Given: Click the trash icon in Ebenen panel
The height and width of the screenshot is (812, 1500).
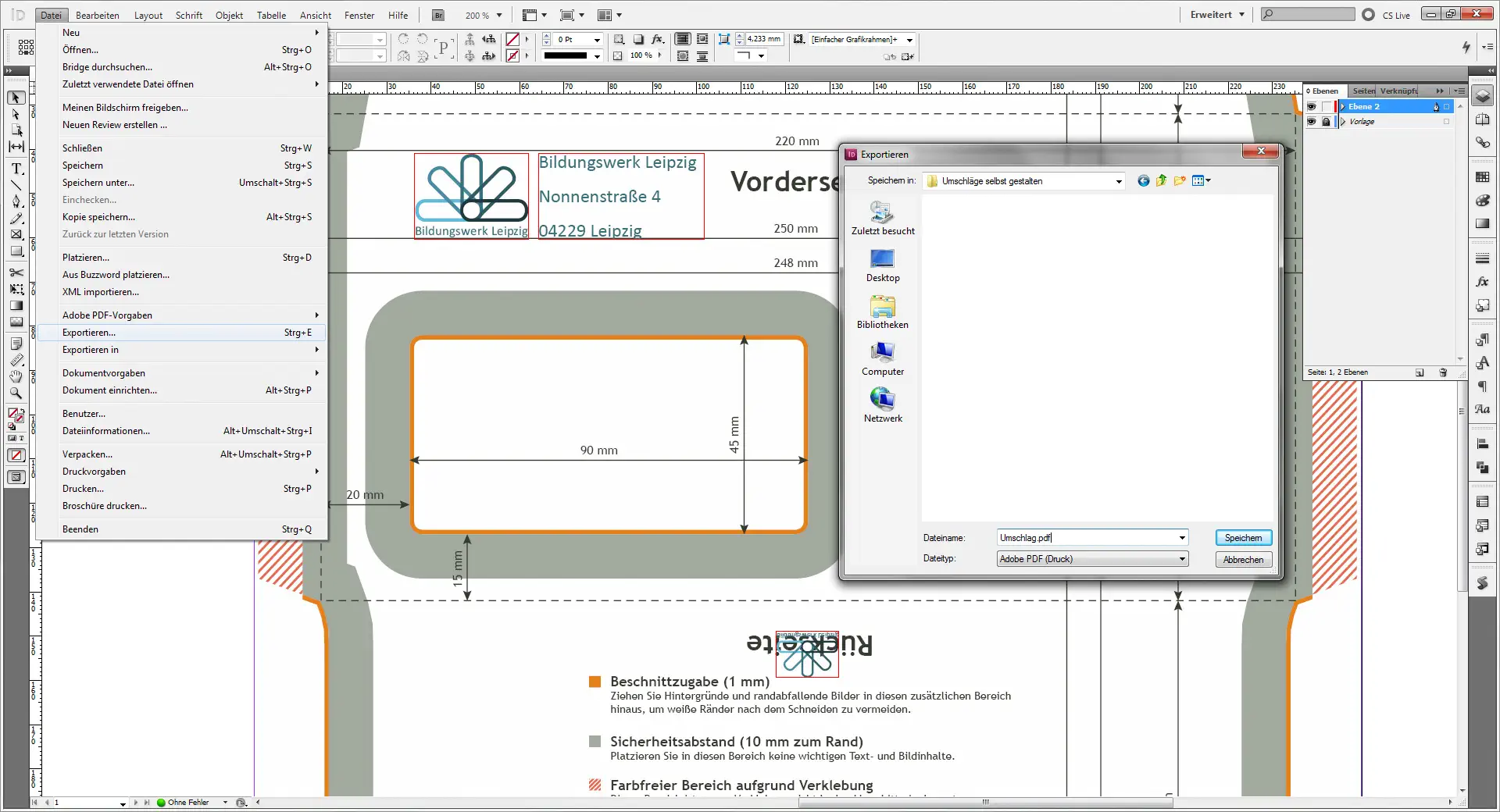Looking at the screenshot, I should click(x=1443, y=372).
